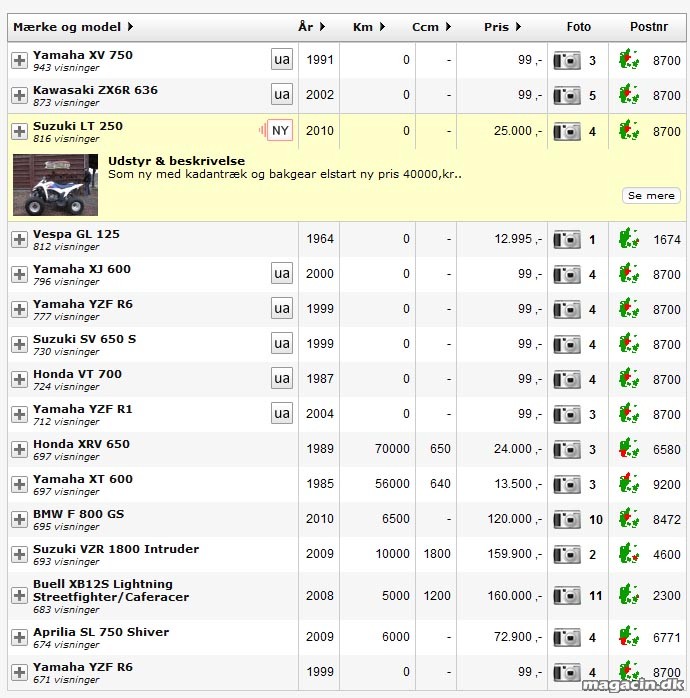
Task: Expand the Vespa GL 125 row
Action: click(19, 239)
